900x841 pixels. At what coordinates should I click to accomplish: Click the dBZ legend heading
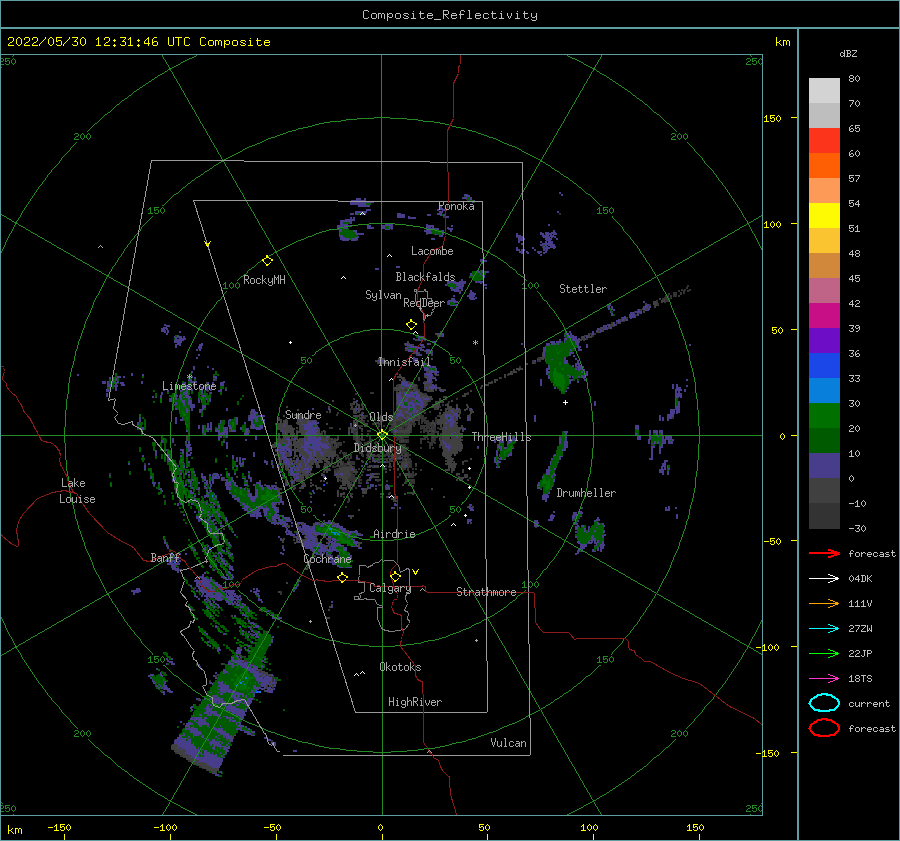pyautogui.click(x=848, y=54)
